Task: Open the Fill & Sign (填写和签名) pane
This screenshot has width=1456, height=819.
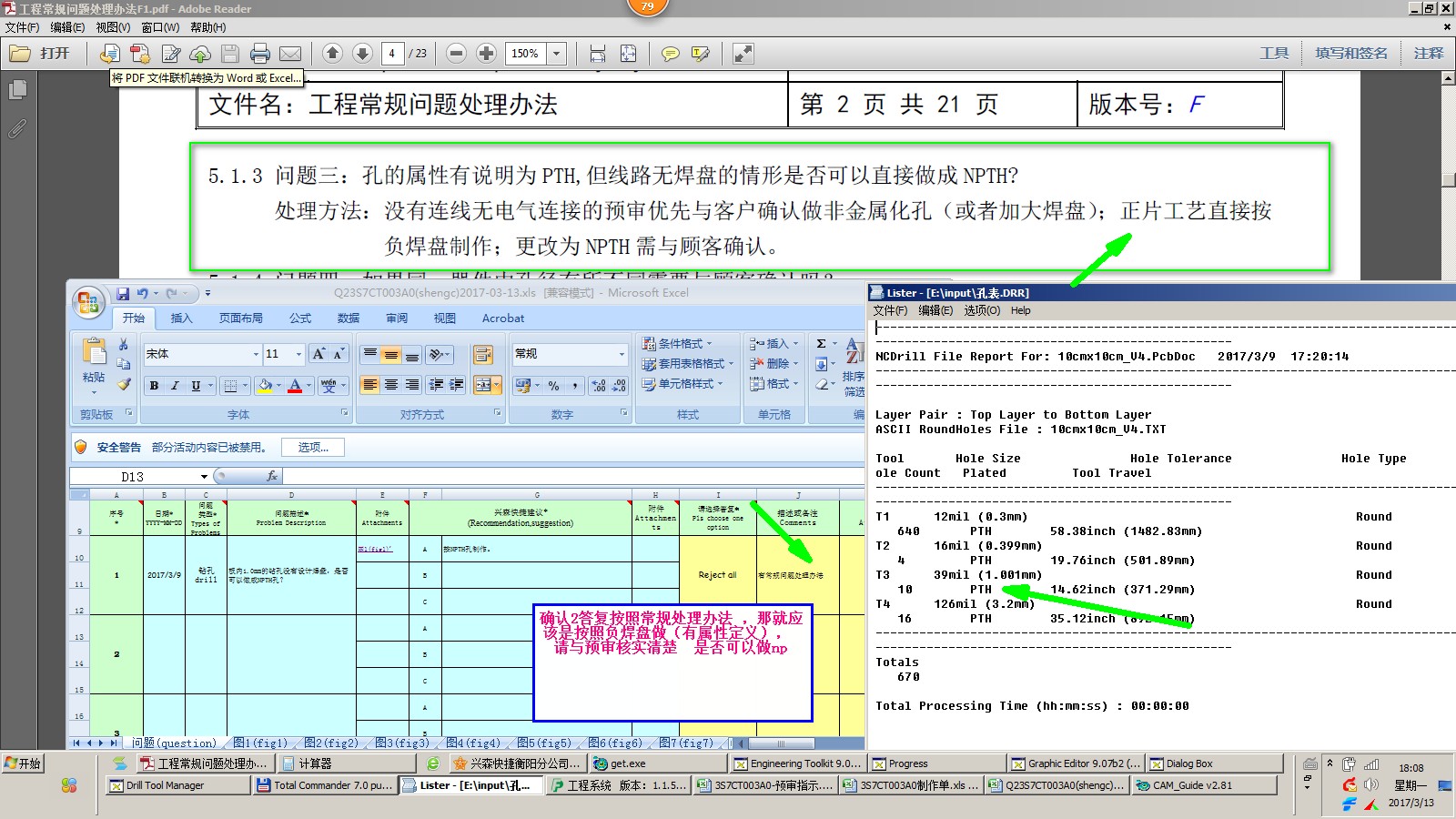Action: 1351,54
